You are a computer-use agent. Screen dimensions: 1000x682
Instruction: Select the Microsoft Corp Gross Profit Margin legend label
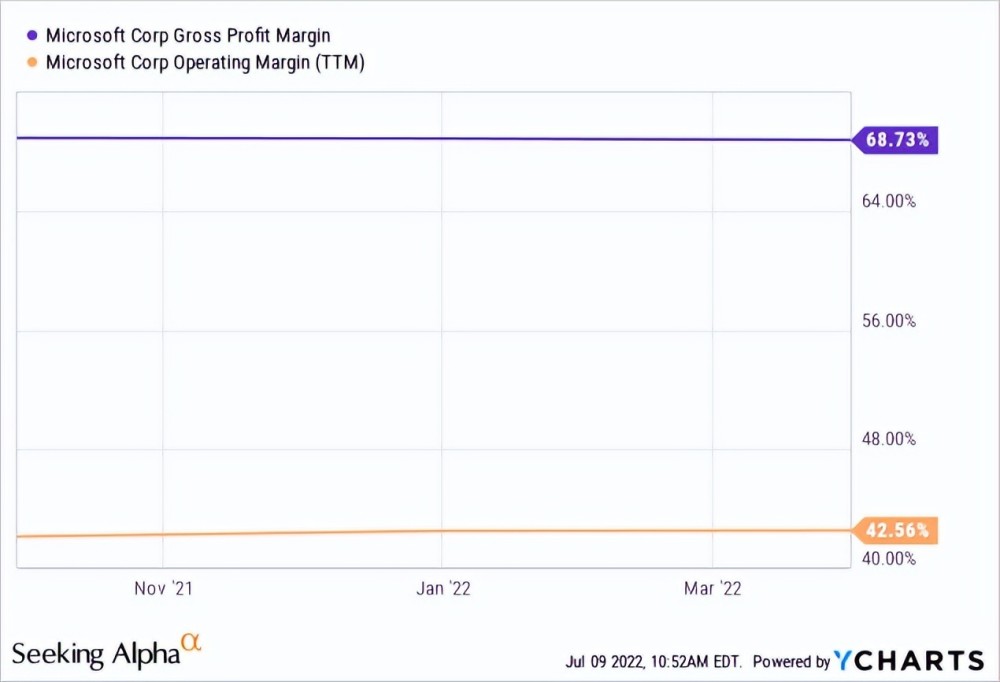[x=188, y=36]
